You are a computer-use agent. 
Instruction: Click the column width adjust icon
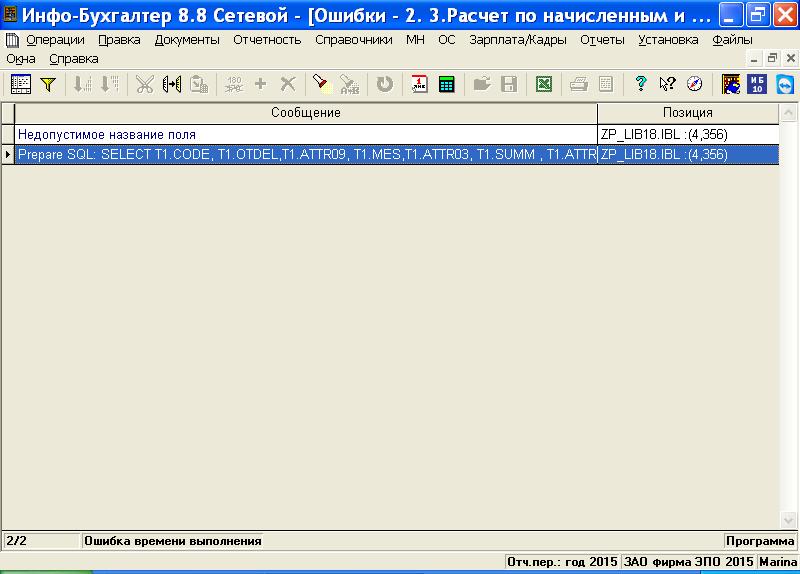172,85
